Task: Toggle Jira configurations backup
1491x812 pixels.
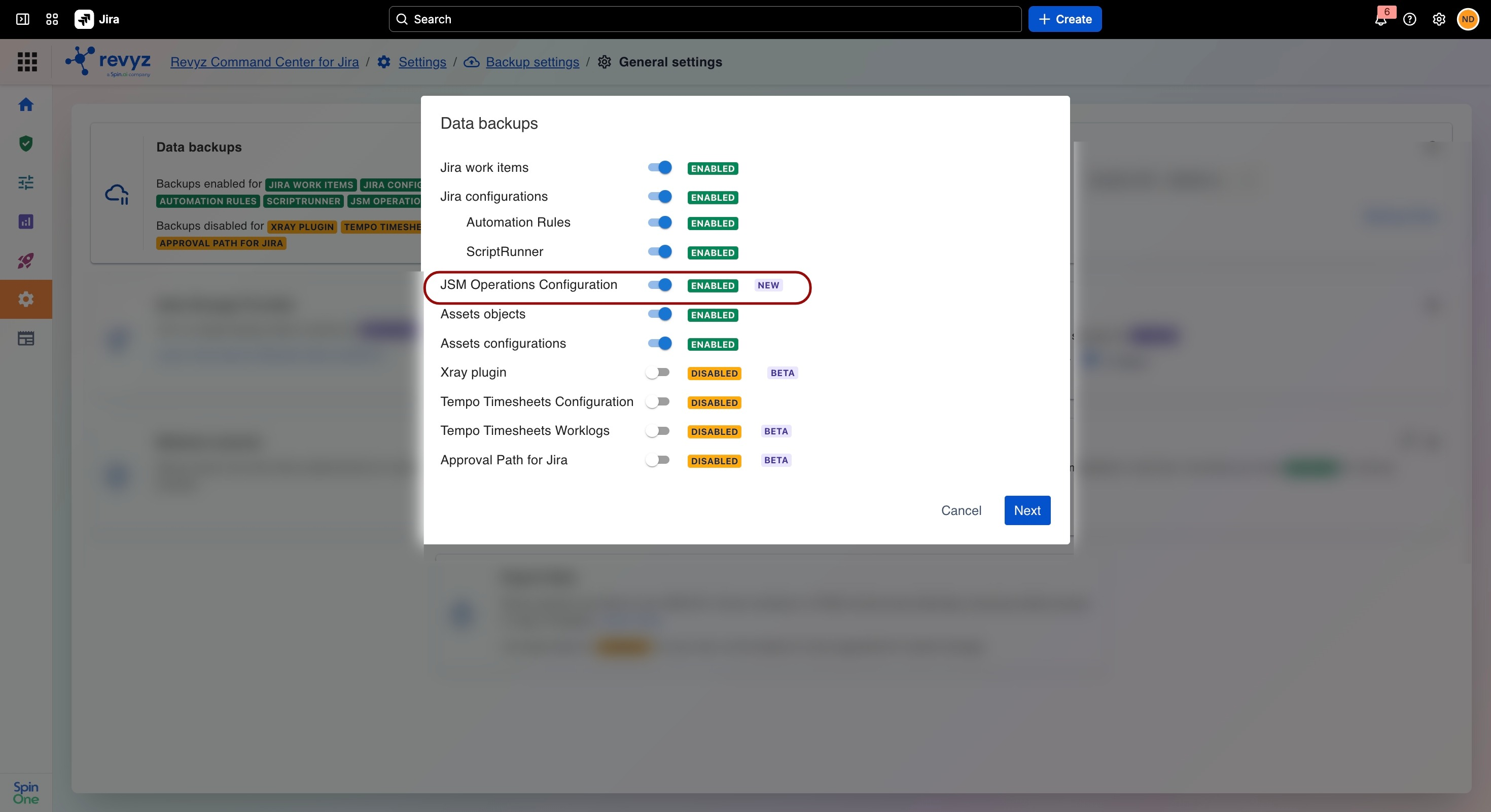Action: 660,197
